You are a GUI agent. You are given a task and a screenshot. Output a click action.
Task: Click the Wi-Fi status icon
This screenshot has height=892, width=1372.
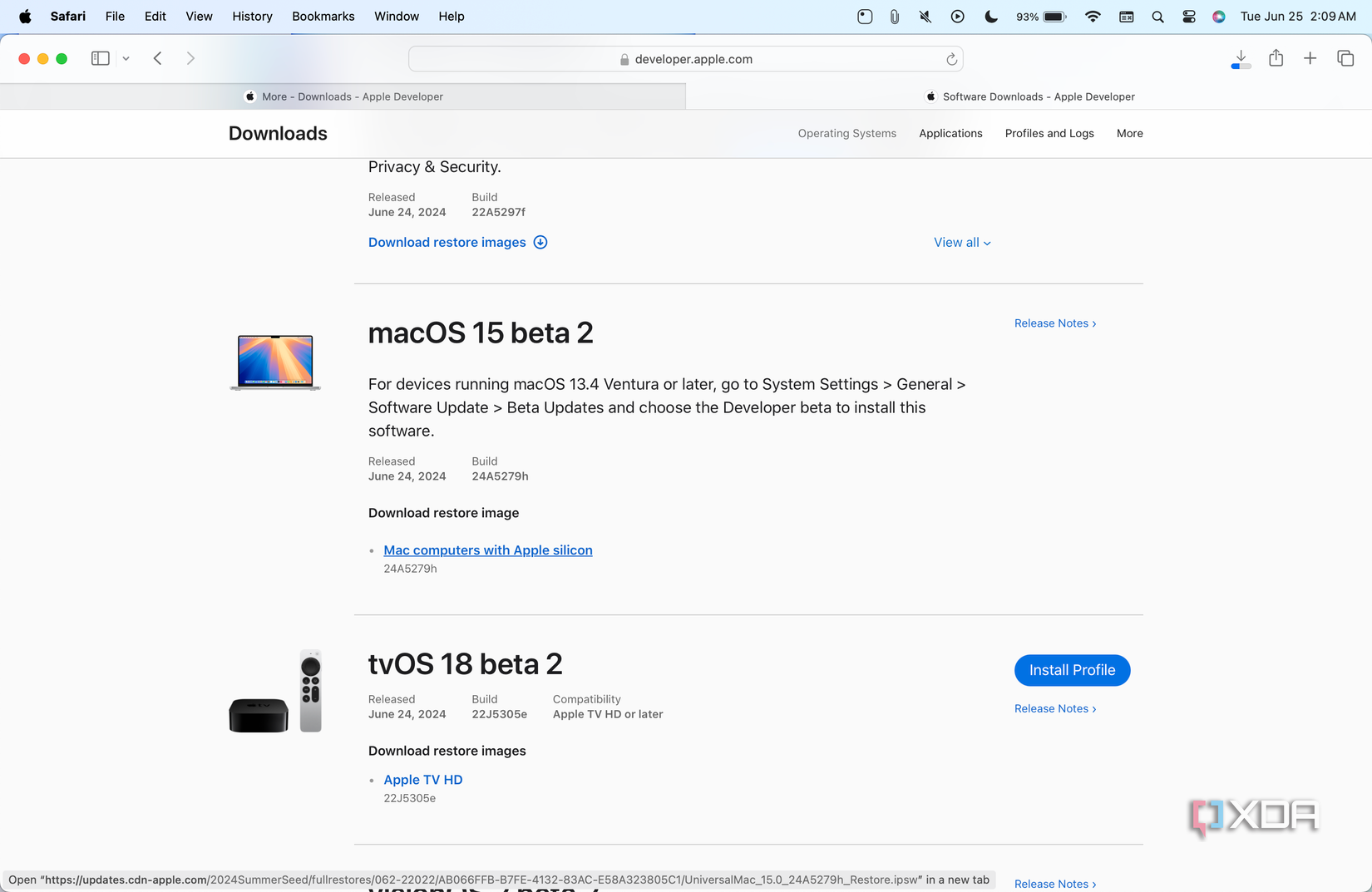(x=1093, y=17)
